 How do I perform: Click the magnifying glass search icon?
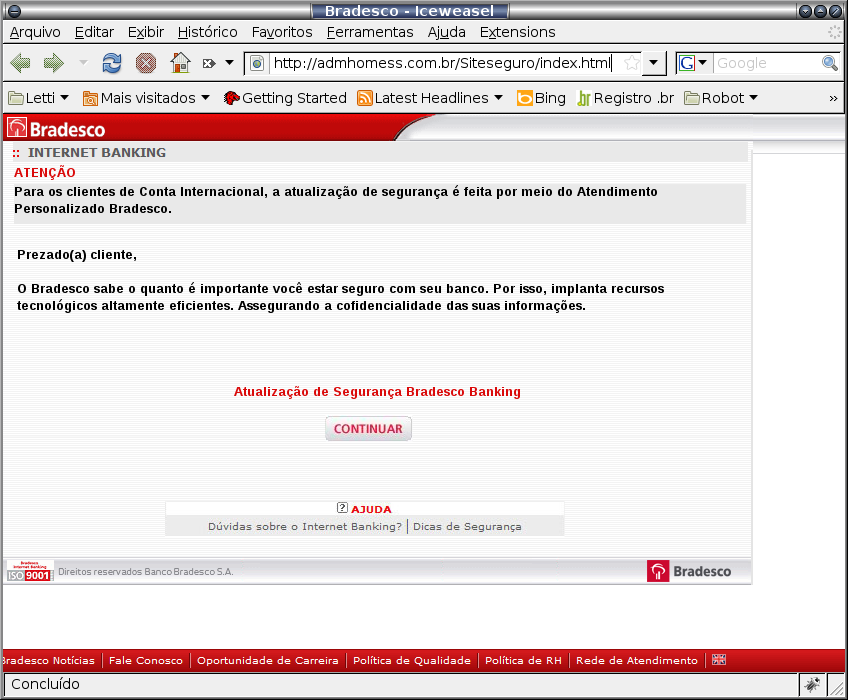[830, 63]
